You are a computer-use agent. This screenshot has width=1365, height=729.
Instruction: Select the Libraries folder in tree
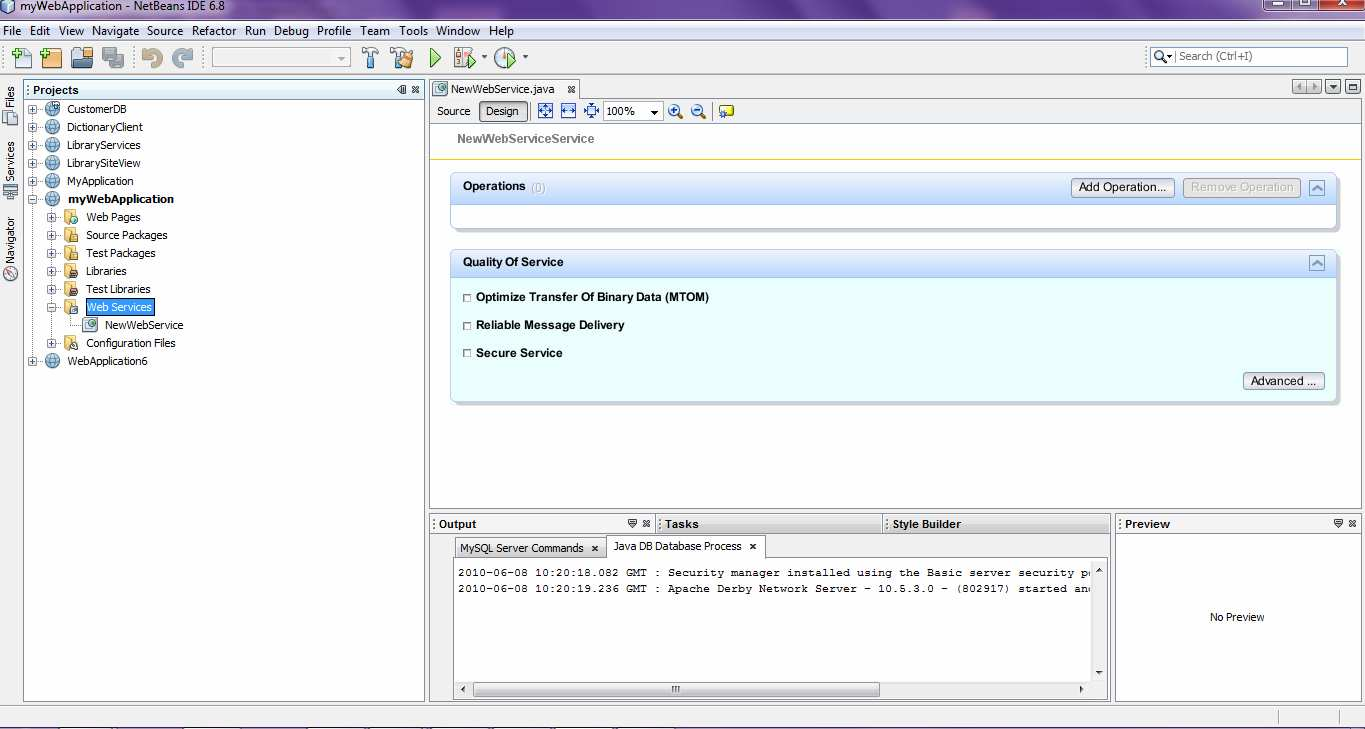pyautogui.click(x=106, y=271)
